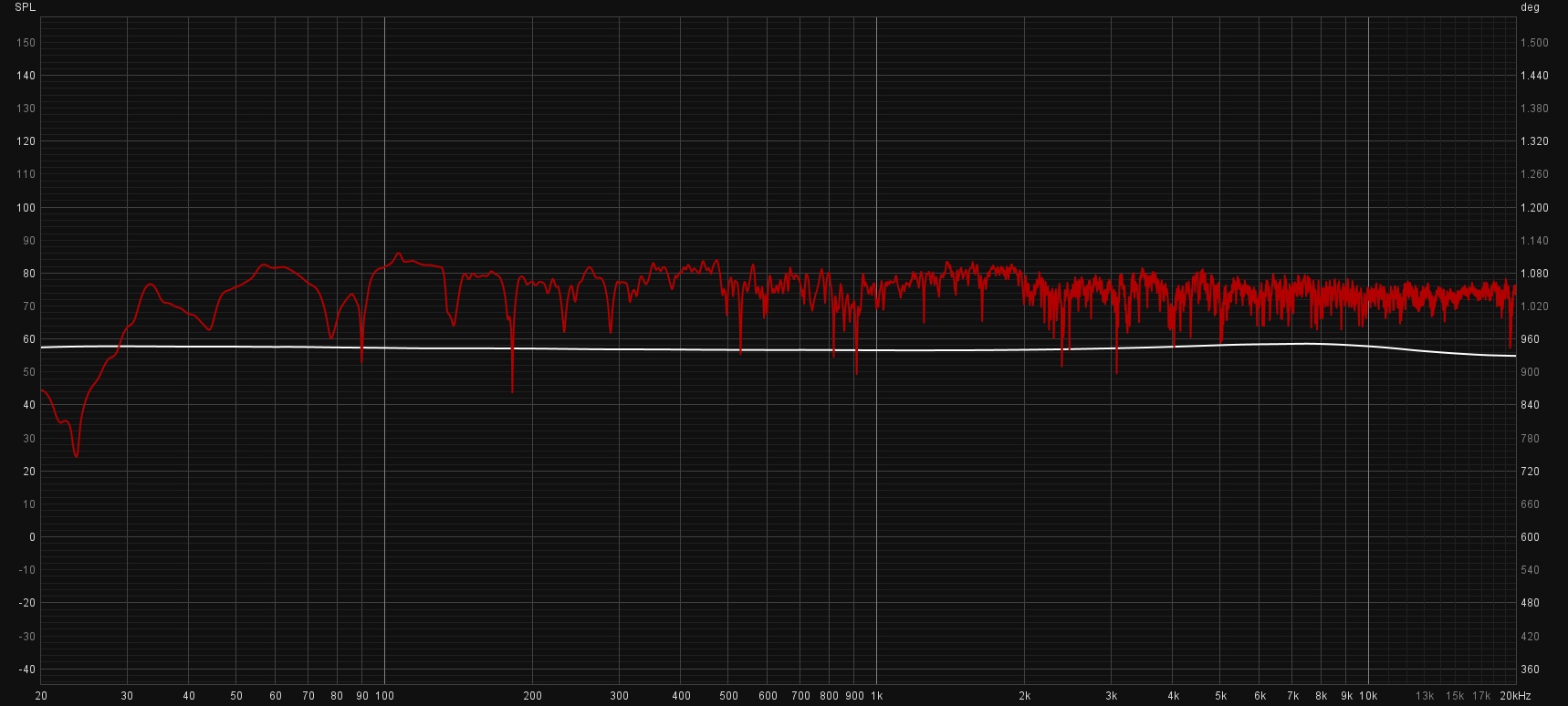1568x706 pixels.
Task: Click the 1.500 phase axis value
Action: click(x=1534, y=43)
